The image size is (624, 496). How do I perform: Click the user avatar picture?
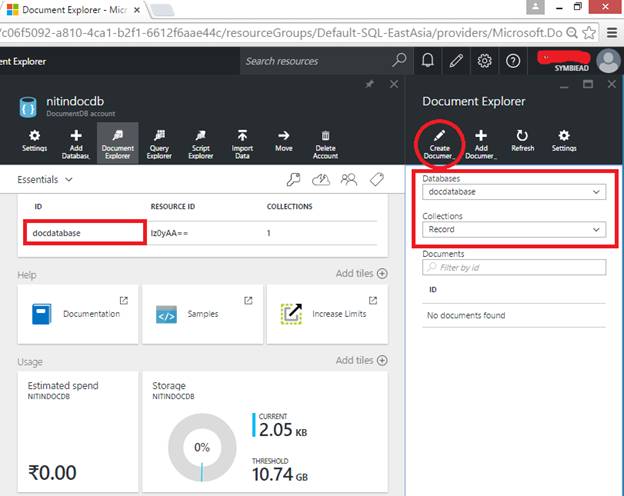tap(608, 61)
